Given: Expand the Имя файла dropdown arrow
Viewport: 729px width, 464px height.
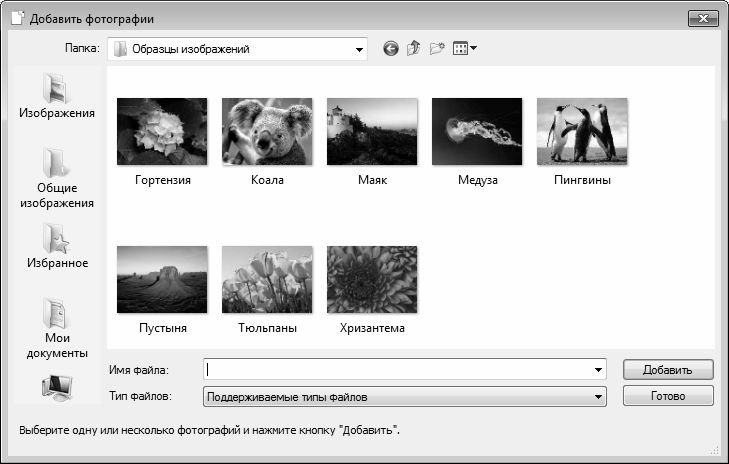Looking at the screenshot, I should point(598,370).
